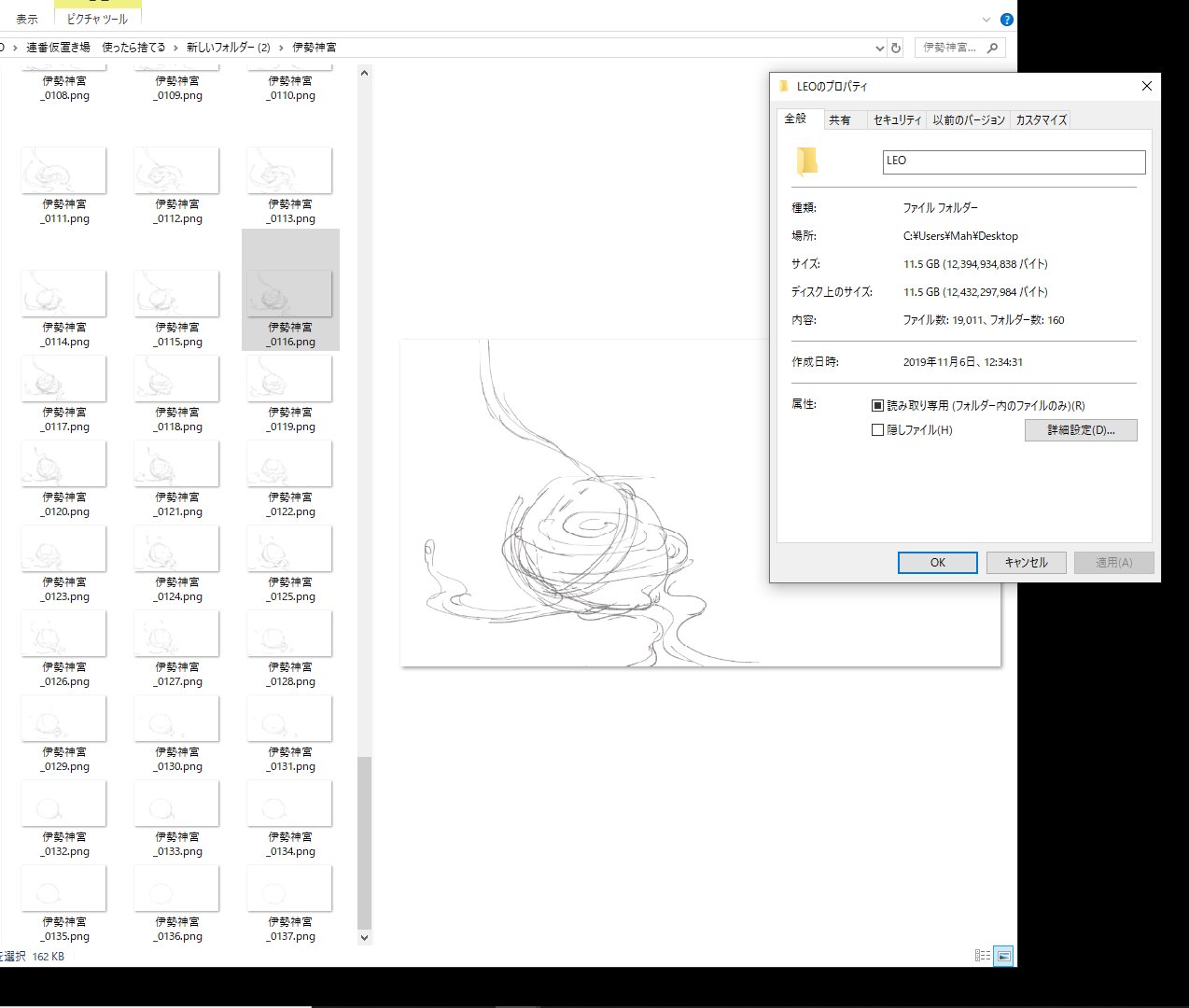1189x1008 pixels.
Task: Switch to large thumbnails view icon
Action: point(1003,956)
